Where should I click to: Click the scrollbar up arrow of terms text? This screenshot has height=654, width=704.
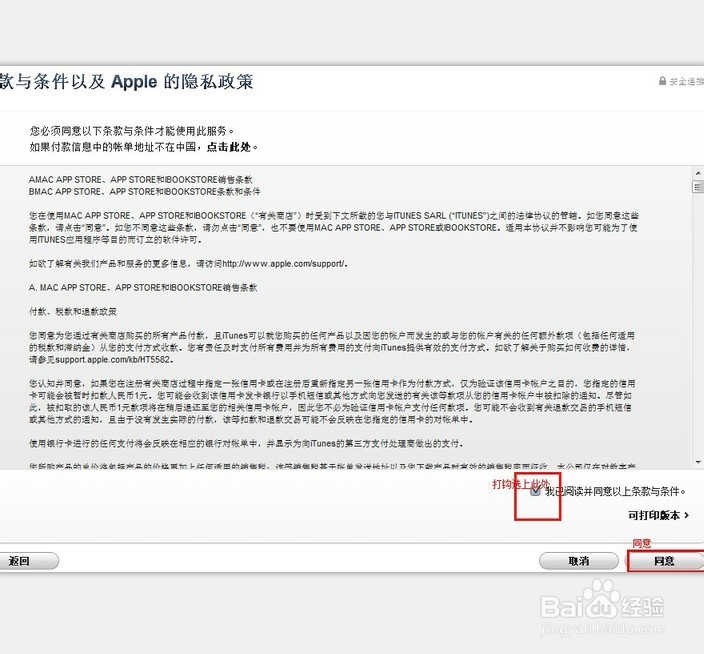coord(698,173)
